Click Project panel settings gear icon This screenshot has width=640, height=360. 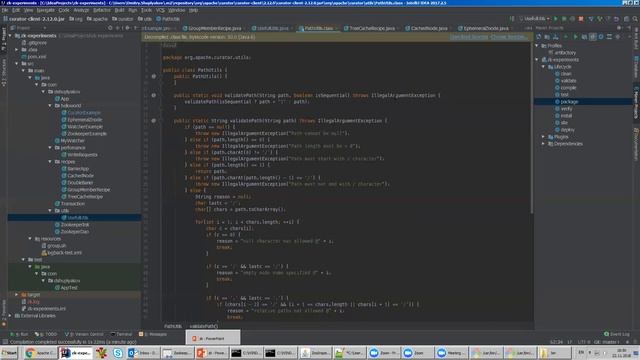tap(127, 28)
